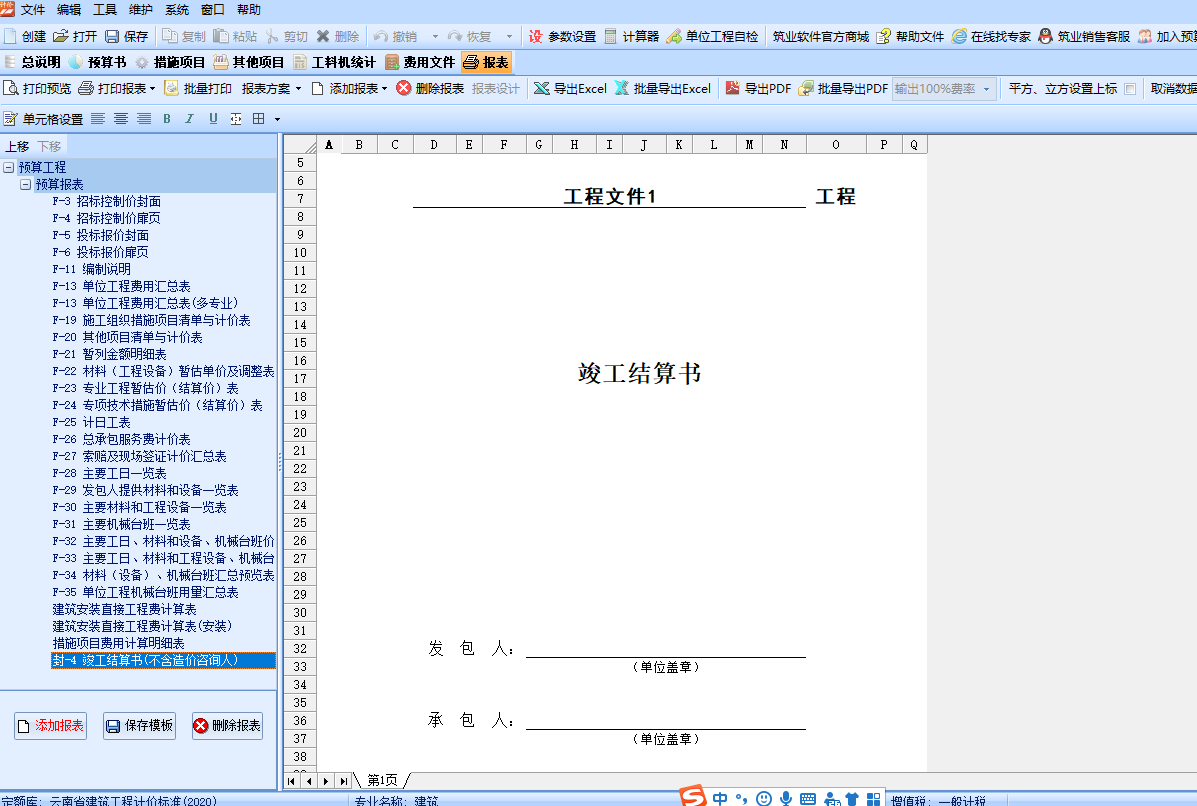Open the print preview

[x=38, y=89]
